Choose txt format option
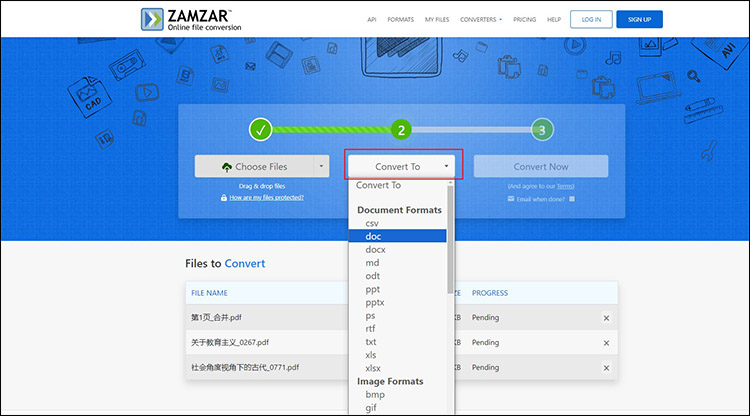Image resolution: width=750 pixels, height=416 pixels. [397, 342]
